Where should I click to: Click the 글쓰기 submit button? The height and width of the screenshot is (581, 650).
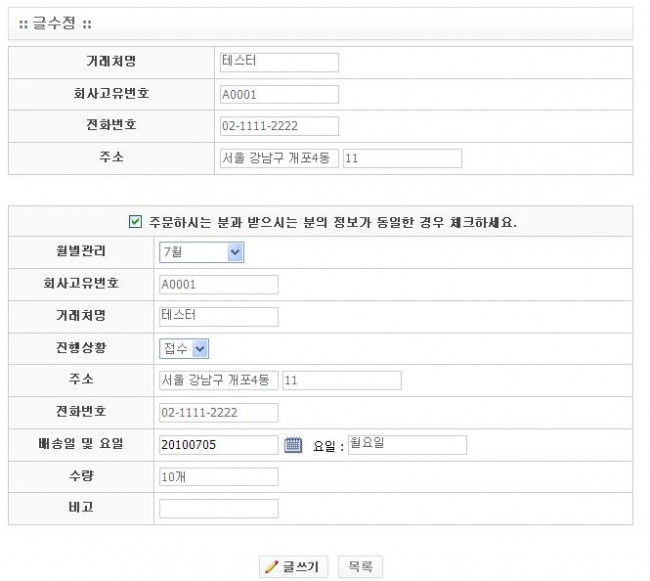pyautogui.click(x=293, y=567)
